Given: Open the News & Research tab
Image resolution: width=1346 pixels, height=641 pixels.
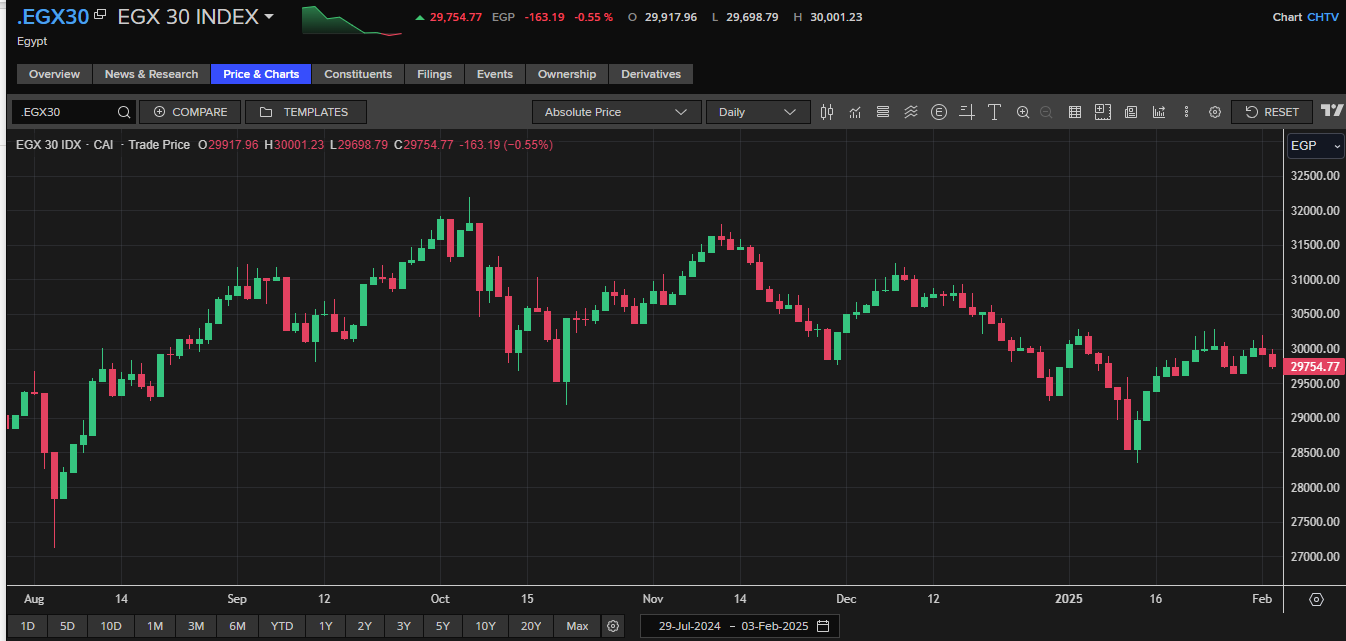Looking at the screenshot, I should pos(151,74).
